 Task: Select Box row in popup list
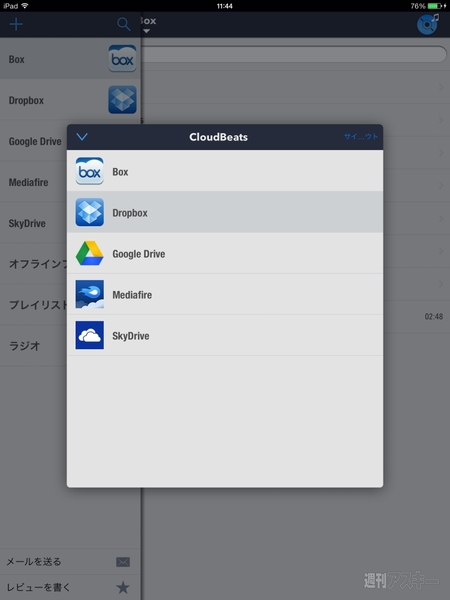click(225, 171)
